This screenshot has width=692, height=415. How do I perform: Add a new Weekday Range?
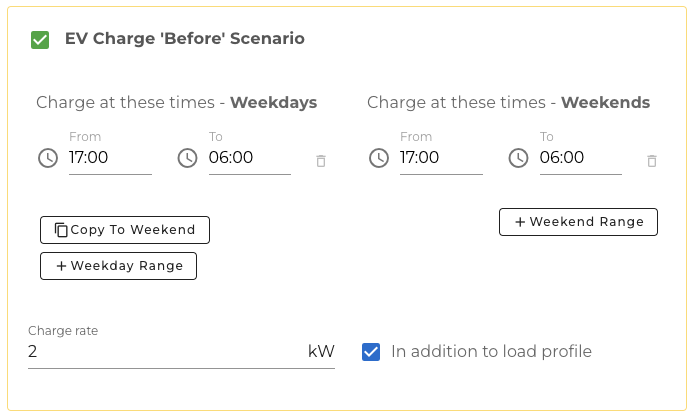[118, 266]
